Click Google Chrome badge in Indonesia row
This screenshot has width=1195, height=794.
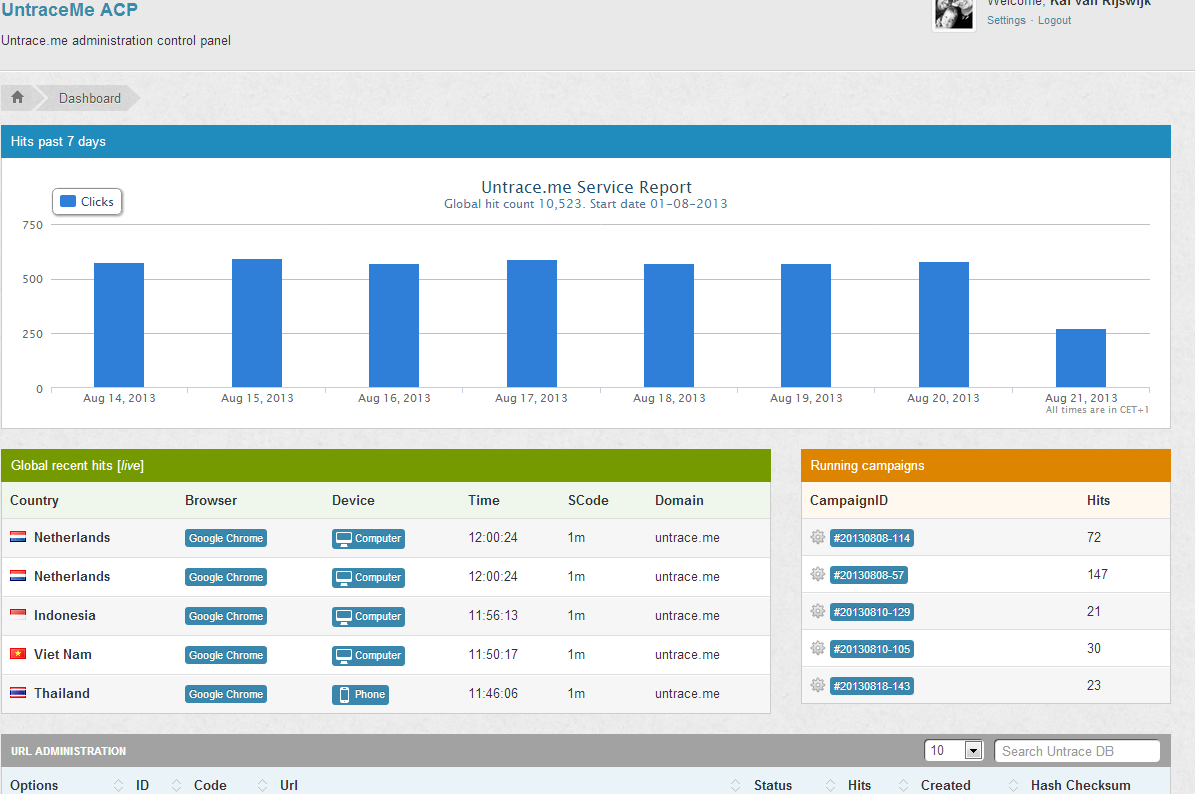point(226,616)
